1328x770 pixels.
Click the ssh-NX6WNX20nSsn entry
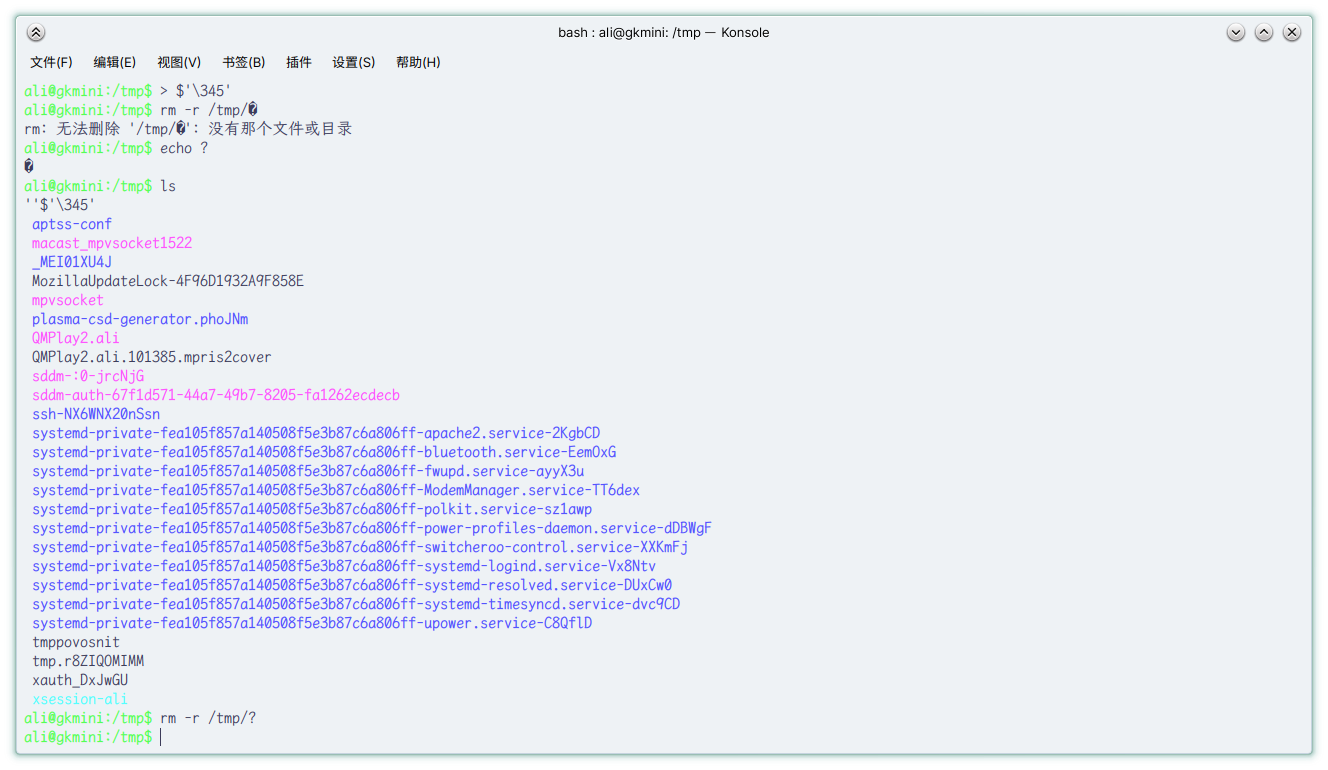[x=96, y=414]
